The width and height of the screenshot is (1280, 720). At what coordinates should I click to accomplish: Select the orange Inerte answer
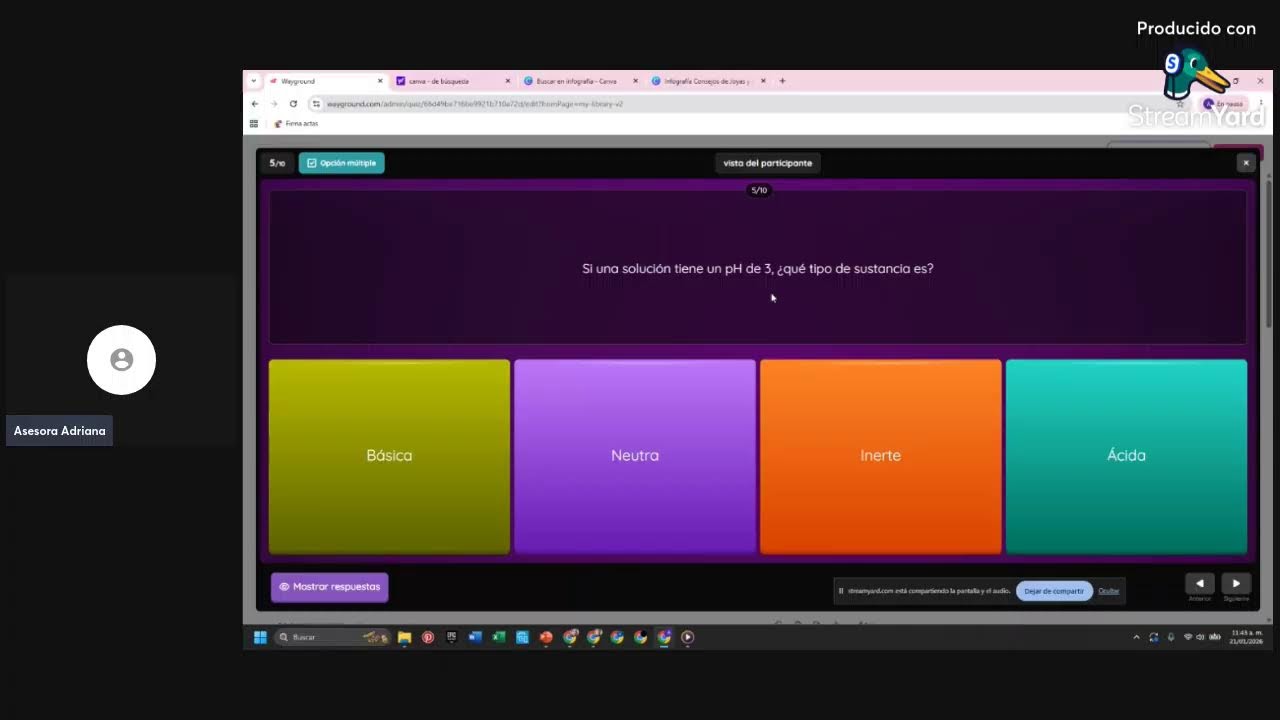coord(881,456)
